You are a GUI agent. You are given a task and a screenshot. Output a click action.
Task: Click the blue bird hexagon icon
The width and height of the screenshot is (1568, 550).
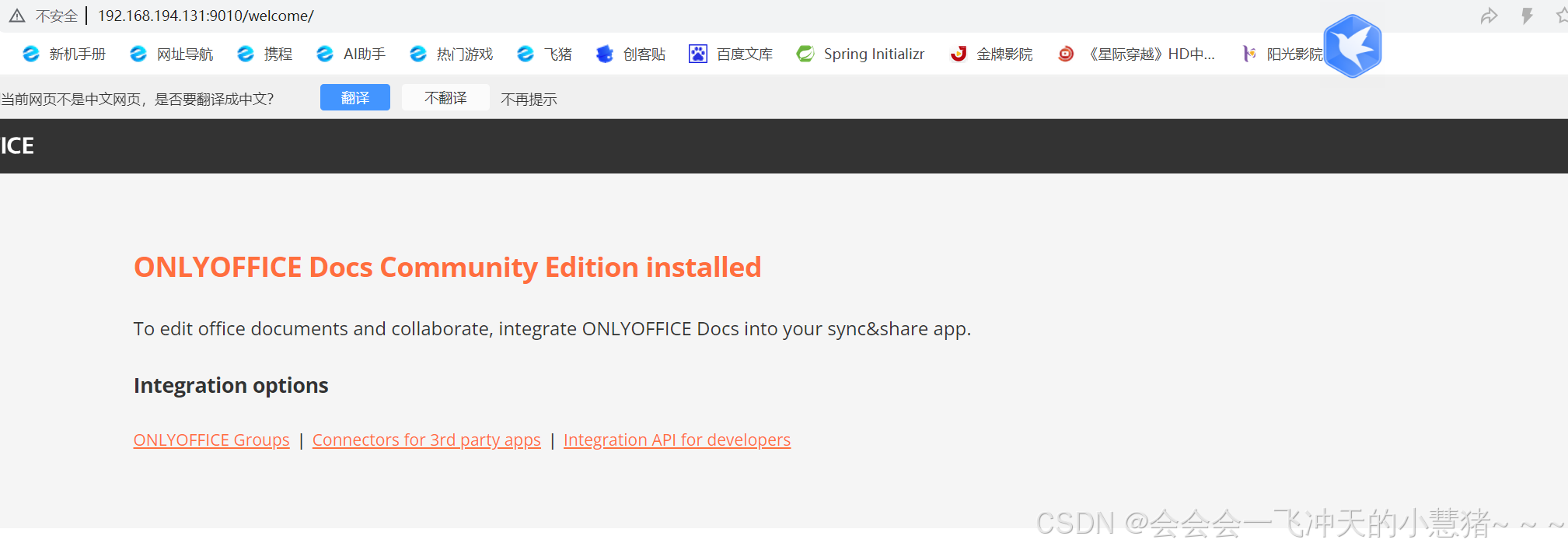click(x=1353, y=47)
